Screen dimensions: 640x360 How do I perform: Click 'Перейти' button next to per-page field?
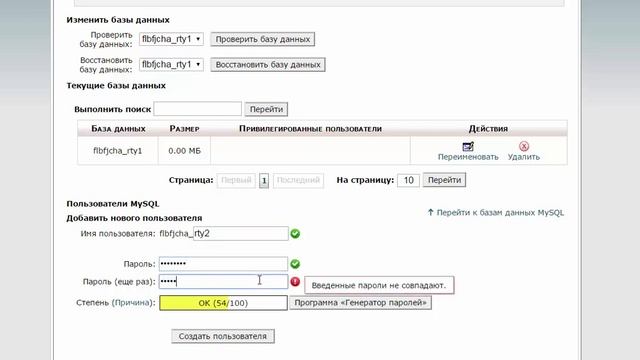[444, 180]
